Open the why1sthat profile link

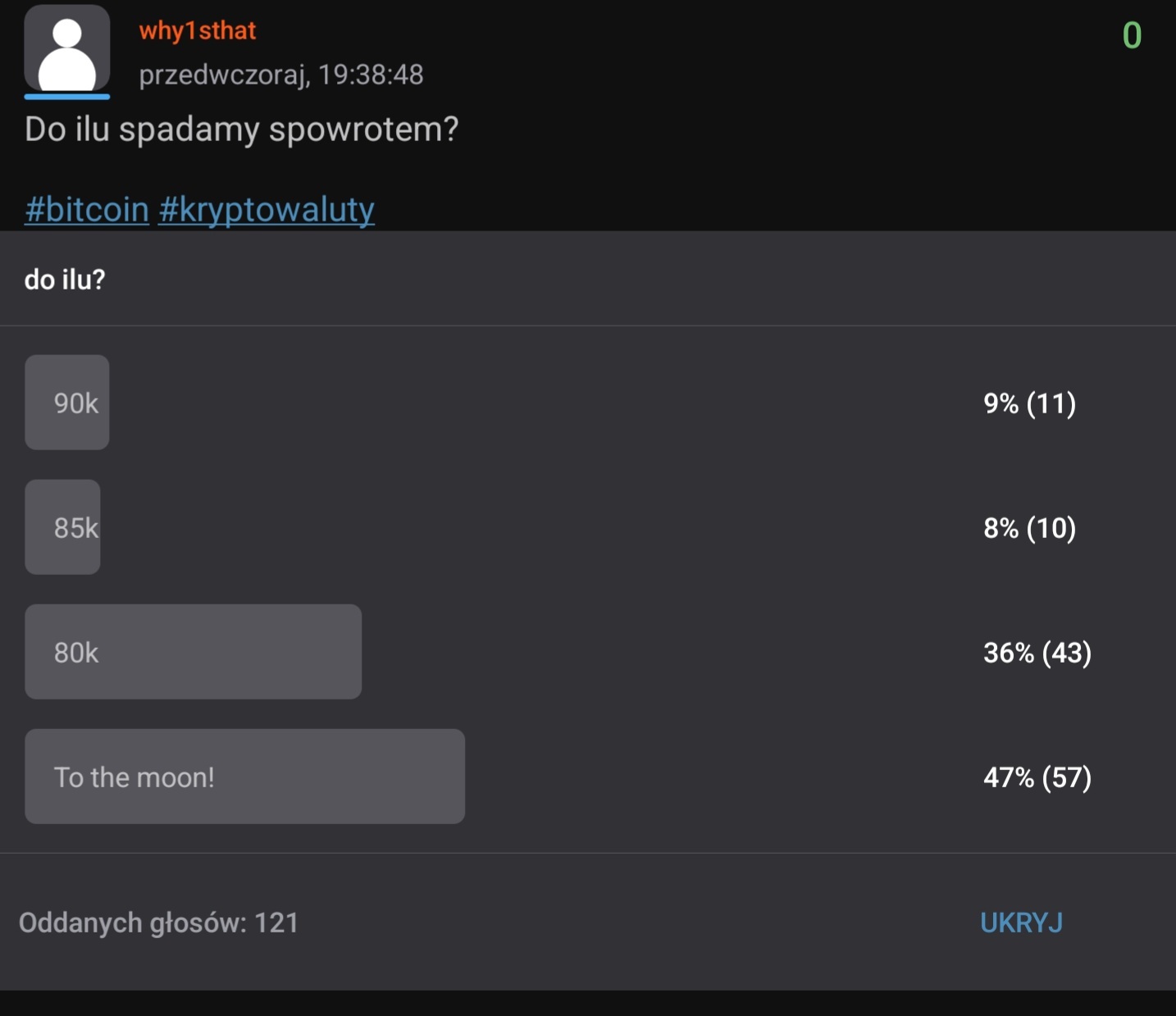point(197,31)
